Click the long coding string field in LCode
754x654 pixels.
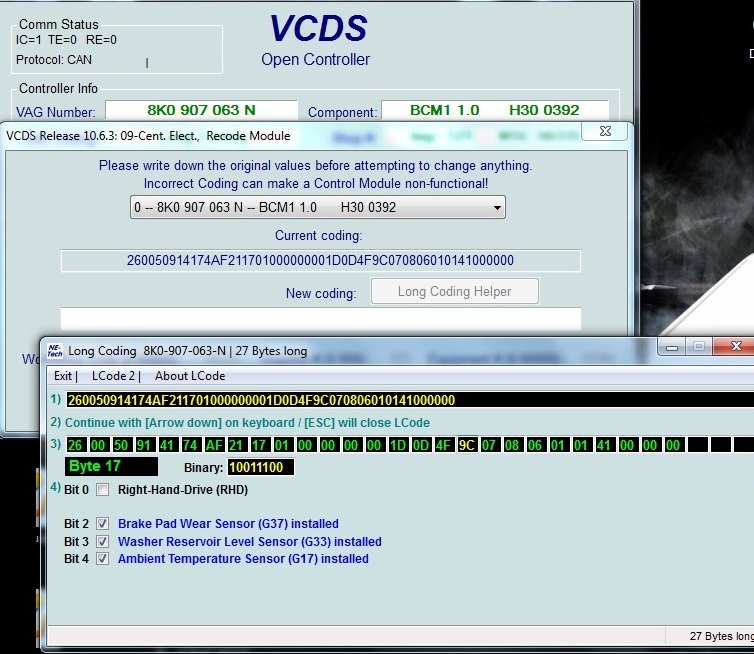coord(410,400)
